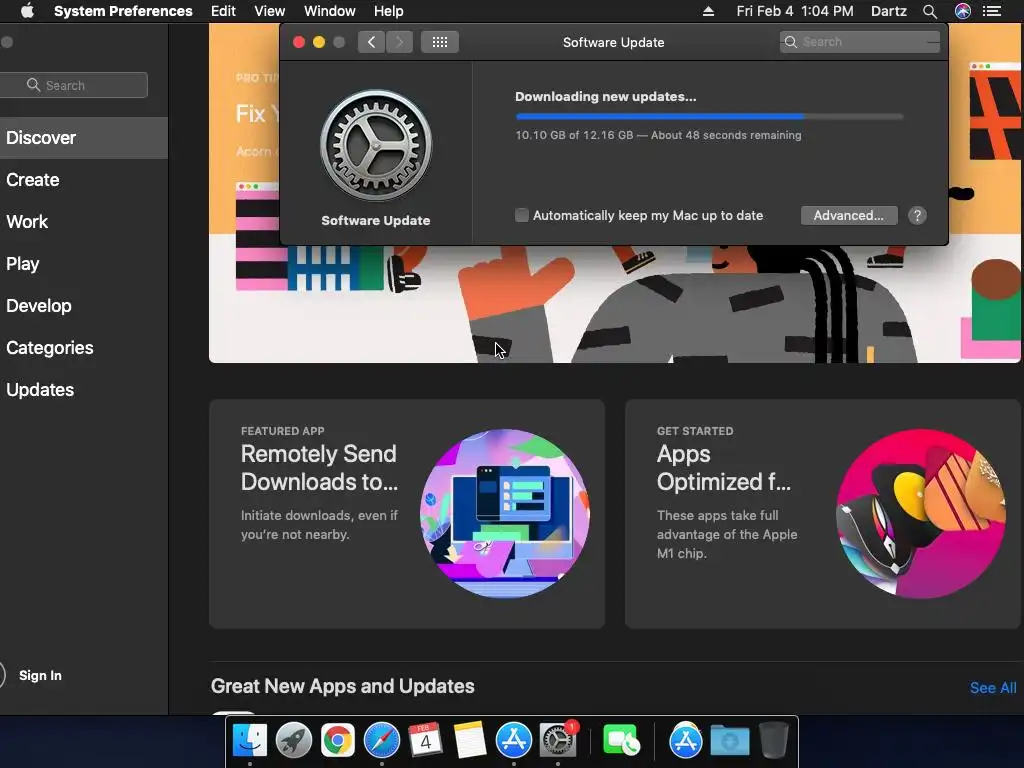Select Categories in the App Store sidebar
This screenshot has width=1024, height=768.
click(x=84, y=347)
